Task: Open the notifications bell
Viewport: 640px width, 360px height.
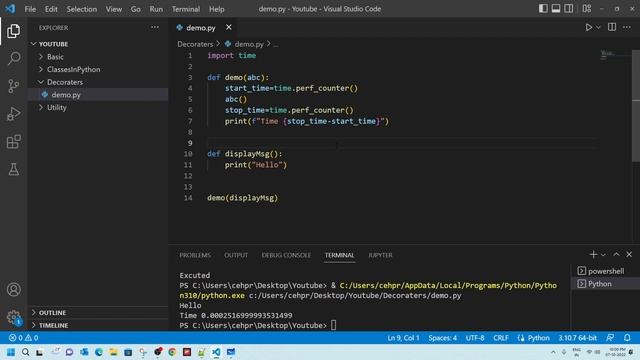Action: click(x=627, y=338)
